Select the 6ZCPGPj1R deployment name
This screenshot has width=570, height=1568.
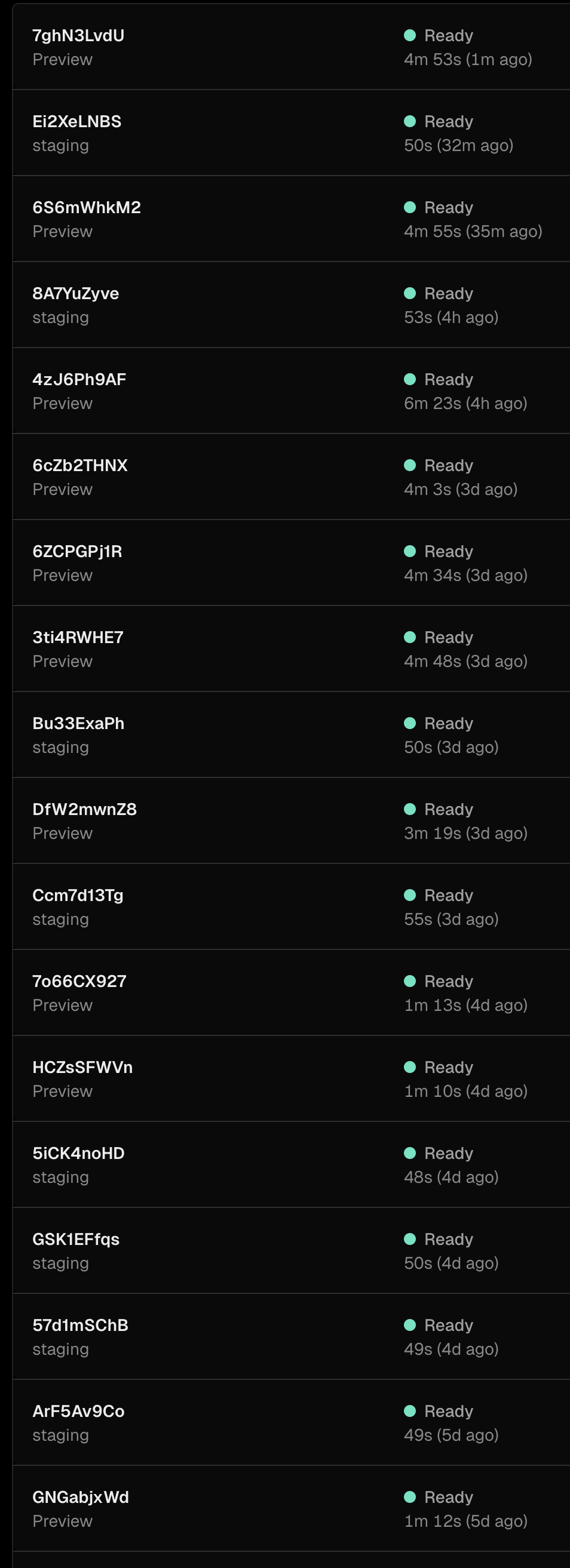(77, 551)
